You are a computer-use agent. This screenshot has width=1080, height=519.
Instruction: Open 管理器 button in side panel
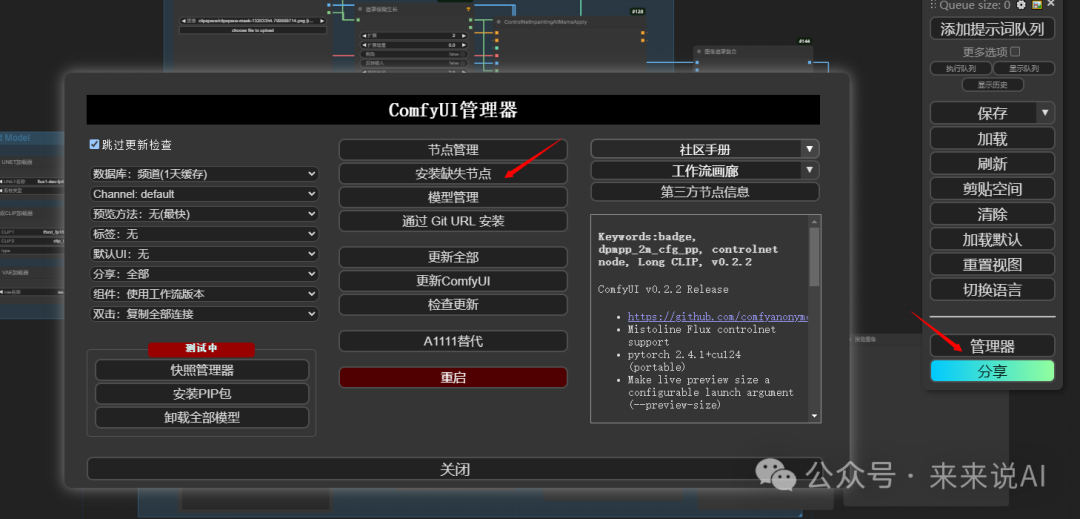tap(993, 346)
